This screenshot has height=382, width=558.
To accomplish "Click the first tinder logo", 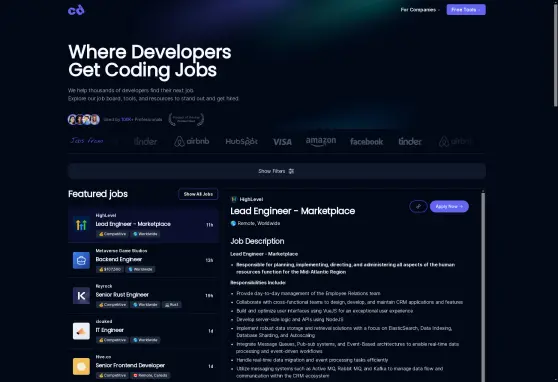I will coord(146,141).
